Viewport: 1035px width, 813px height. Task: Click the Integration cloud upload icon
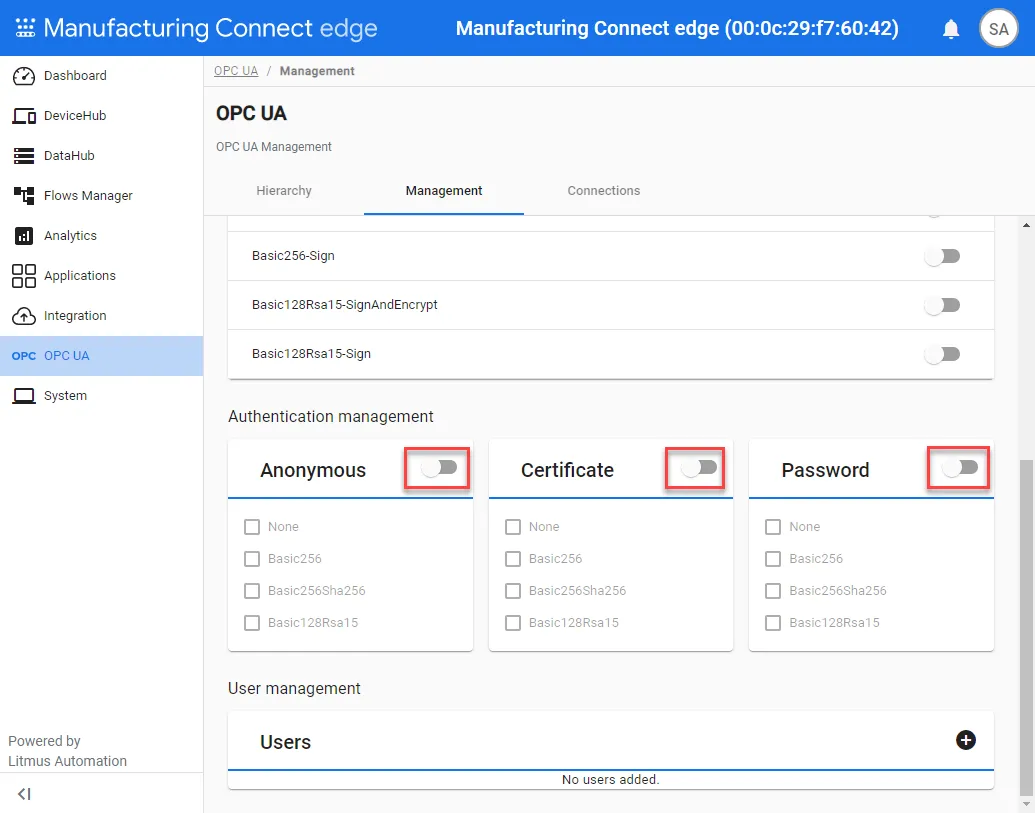tap(24, 316)
